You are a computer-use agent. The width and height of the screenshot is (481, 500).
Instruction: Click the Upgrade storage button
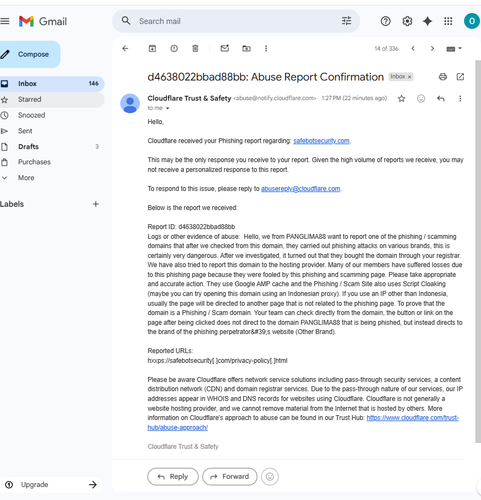(x=51, y=485)
